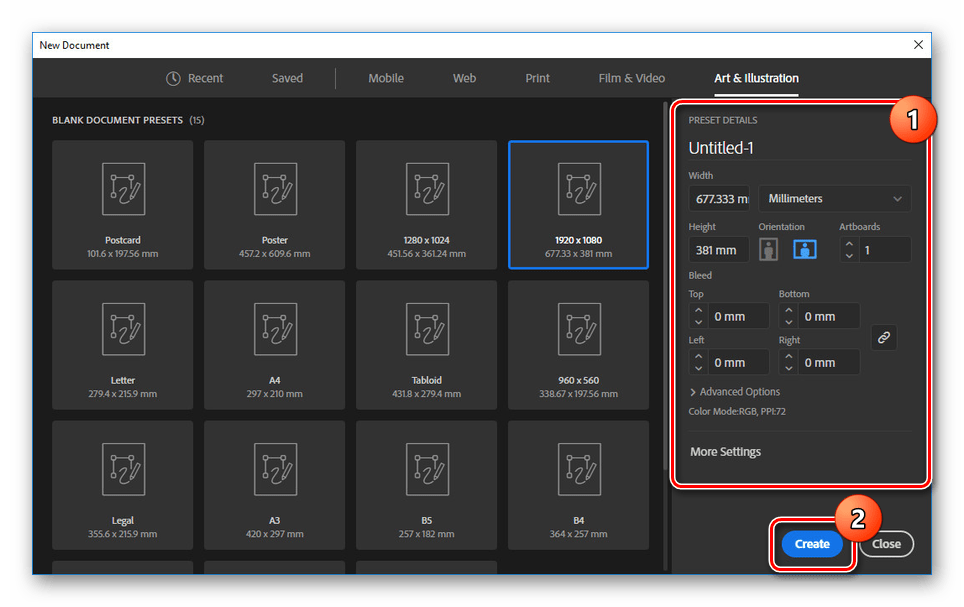Click the Create button
This screenshot has width=964, height=607.
[812, 544]
